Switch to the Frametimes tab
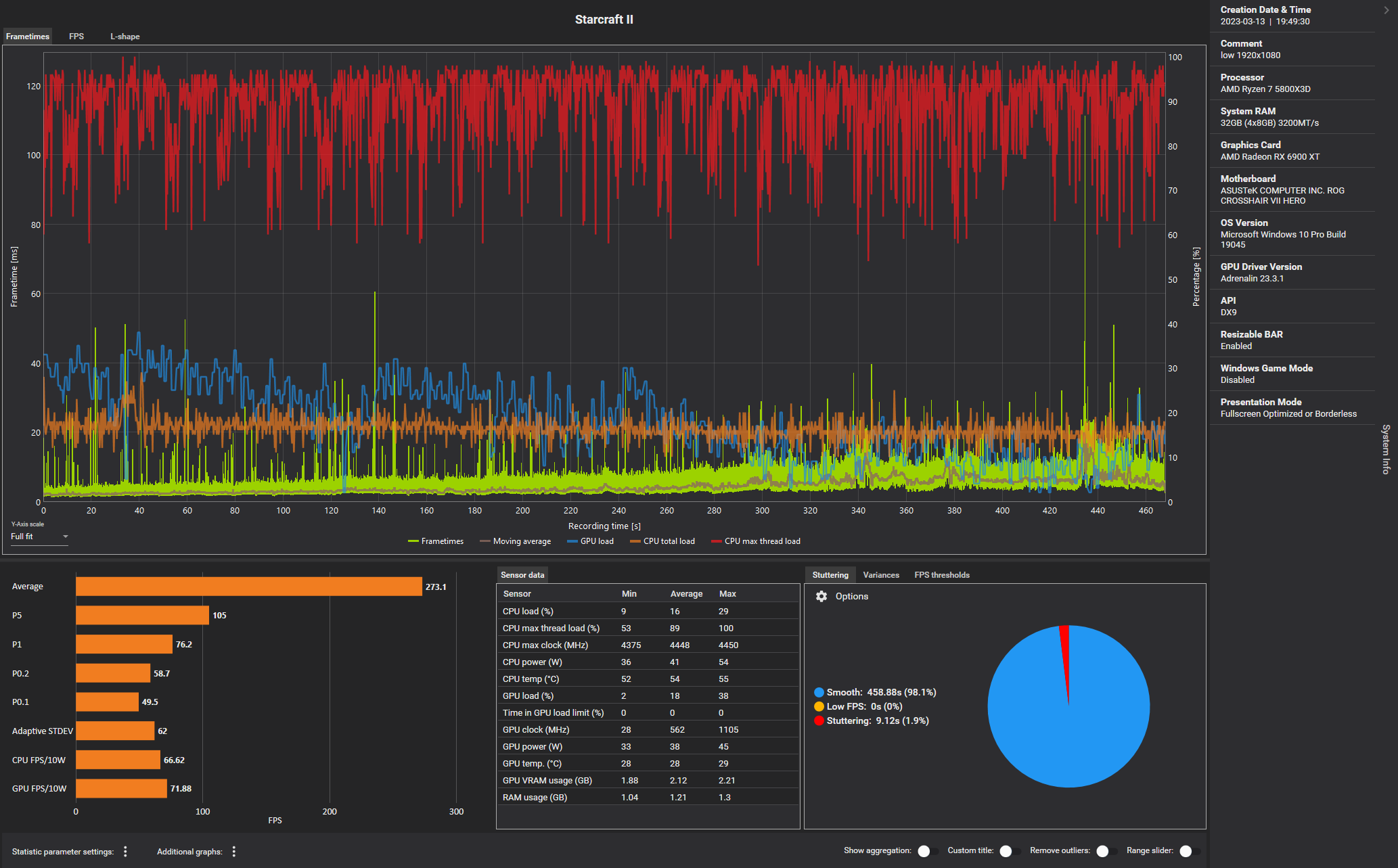Screen dimensions: 1398x868 tap(28, 37)
